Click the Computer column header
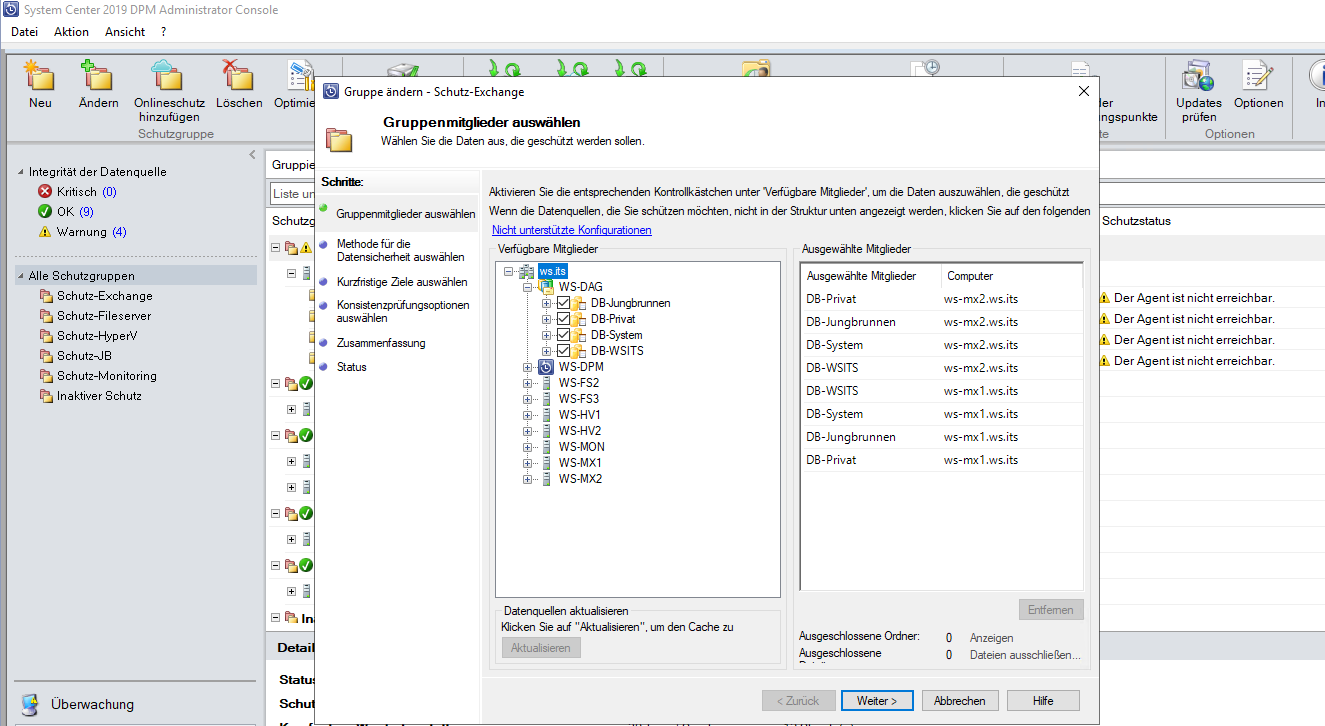Image resolution: width=1325 pixels, height=726 pixels. click(x=1011, y=276)
